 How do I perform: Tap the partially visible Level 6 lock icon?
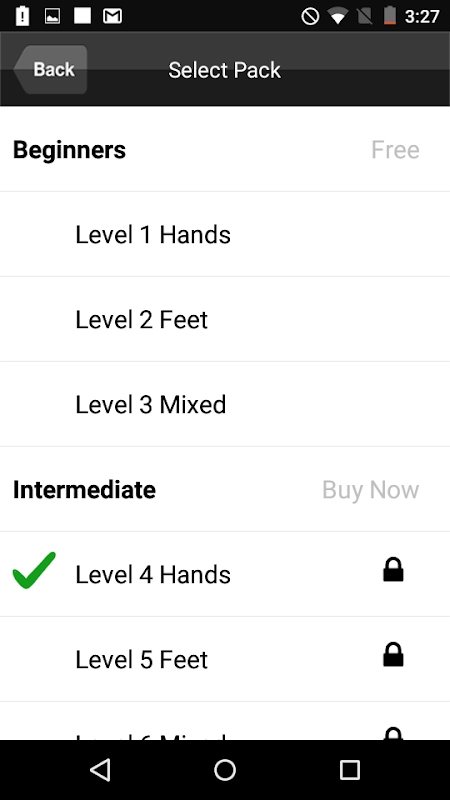[393, 733]
